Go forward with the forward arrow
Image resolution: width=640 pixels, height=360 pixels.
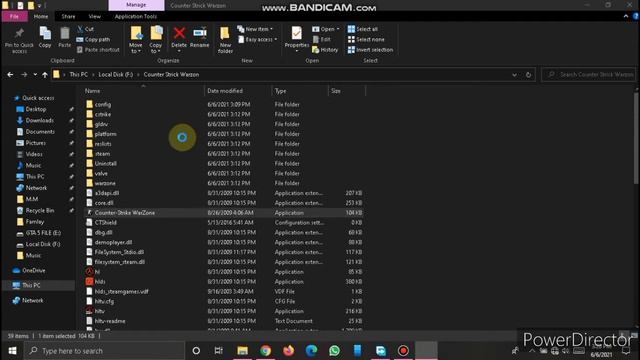(24, 75)
